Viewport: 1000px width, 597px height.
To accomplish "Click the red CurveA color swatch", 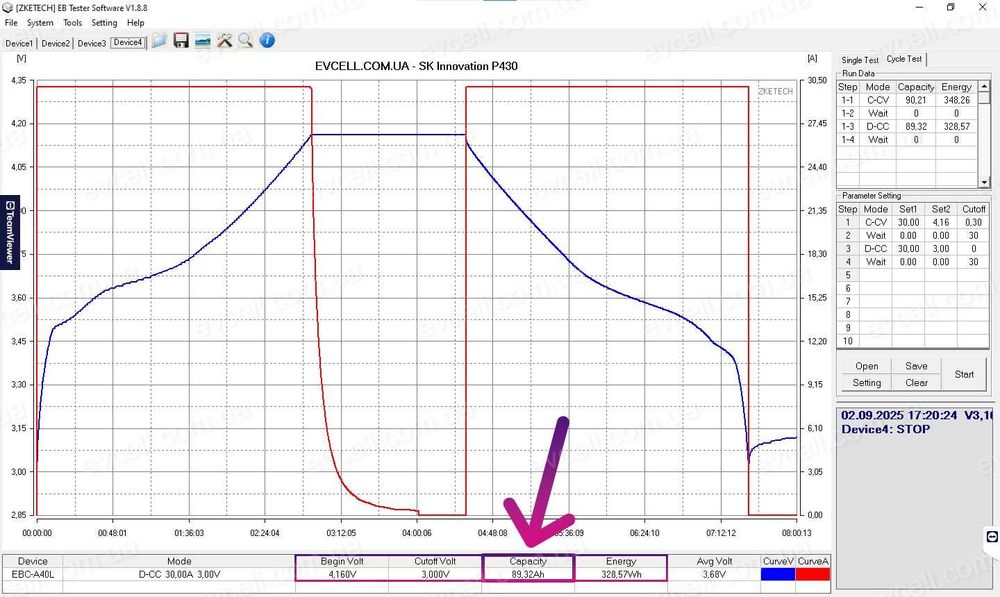I will tap(812, 574).
